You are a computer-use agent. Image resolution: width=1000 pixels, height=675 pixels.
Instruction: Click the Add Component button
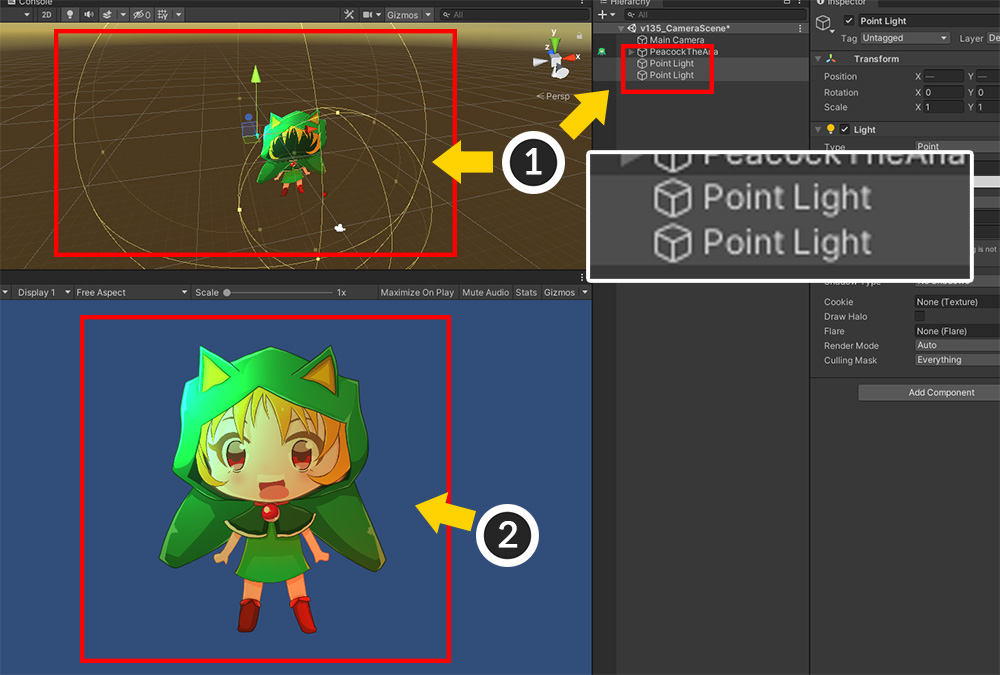(929, 392)
